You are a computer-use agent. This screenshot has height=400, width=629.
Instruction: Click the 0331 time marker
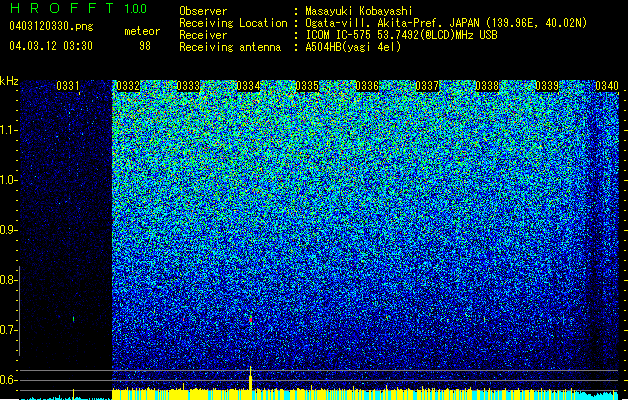[x=68, y=86]
